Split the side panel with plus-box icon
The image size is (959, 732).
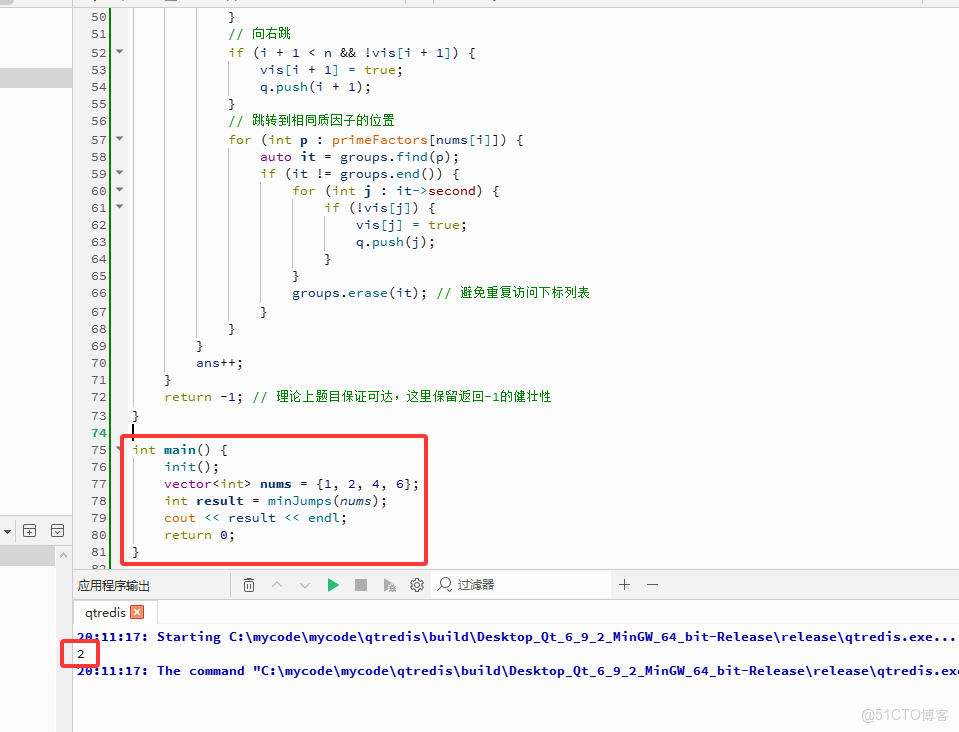[x=29, y=531]
